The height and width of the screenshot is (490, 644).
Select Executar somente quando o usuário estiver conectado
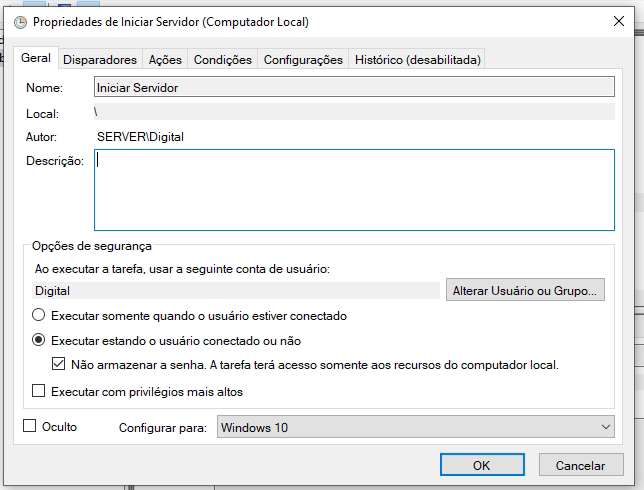pos(40,316)
